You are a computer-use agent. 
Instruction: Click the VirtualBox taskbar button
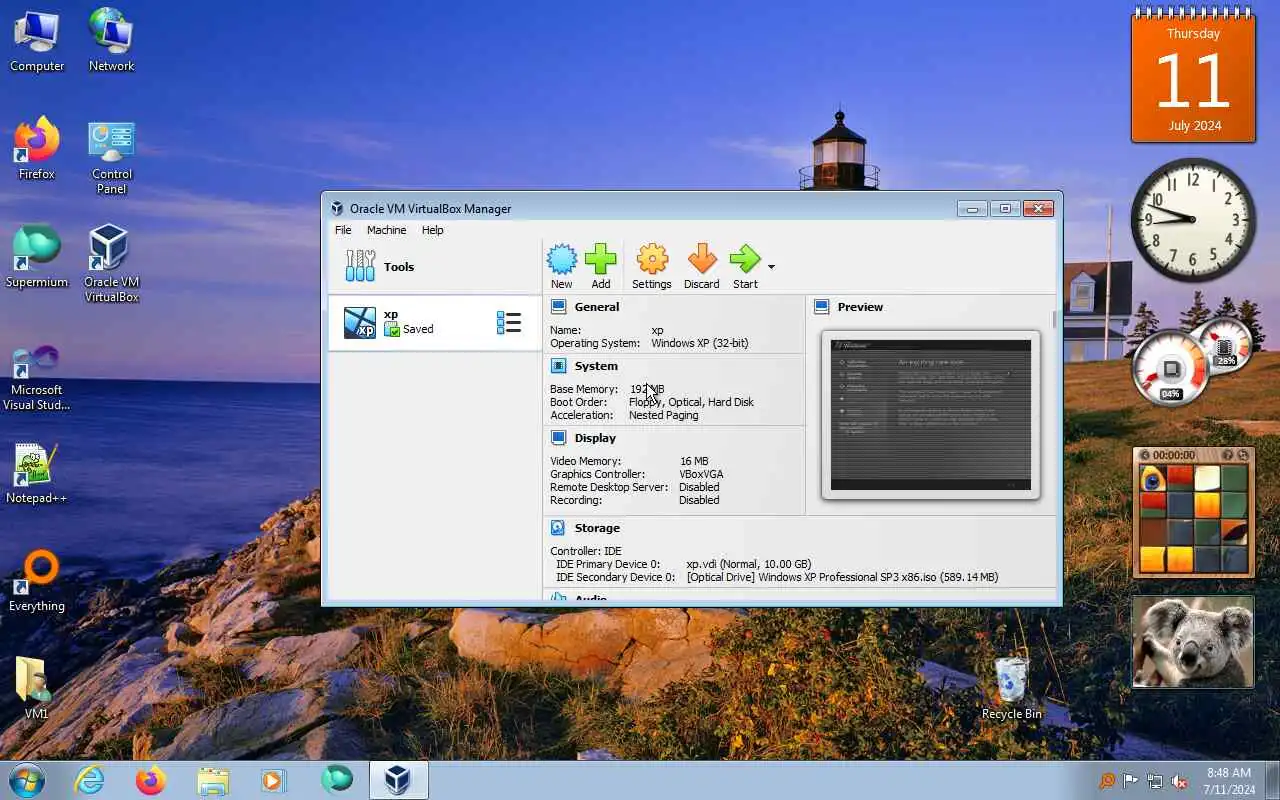tap(398, 780)
